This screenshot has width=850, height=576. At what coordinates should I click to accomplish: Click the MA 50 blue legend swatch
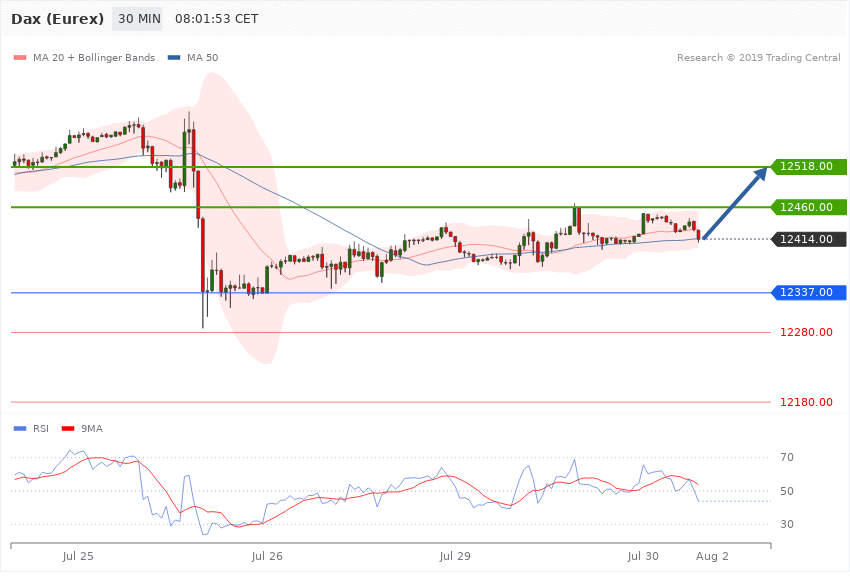tap(174, 57)
